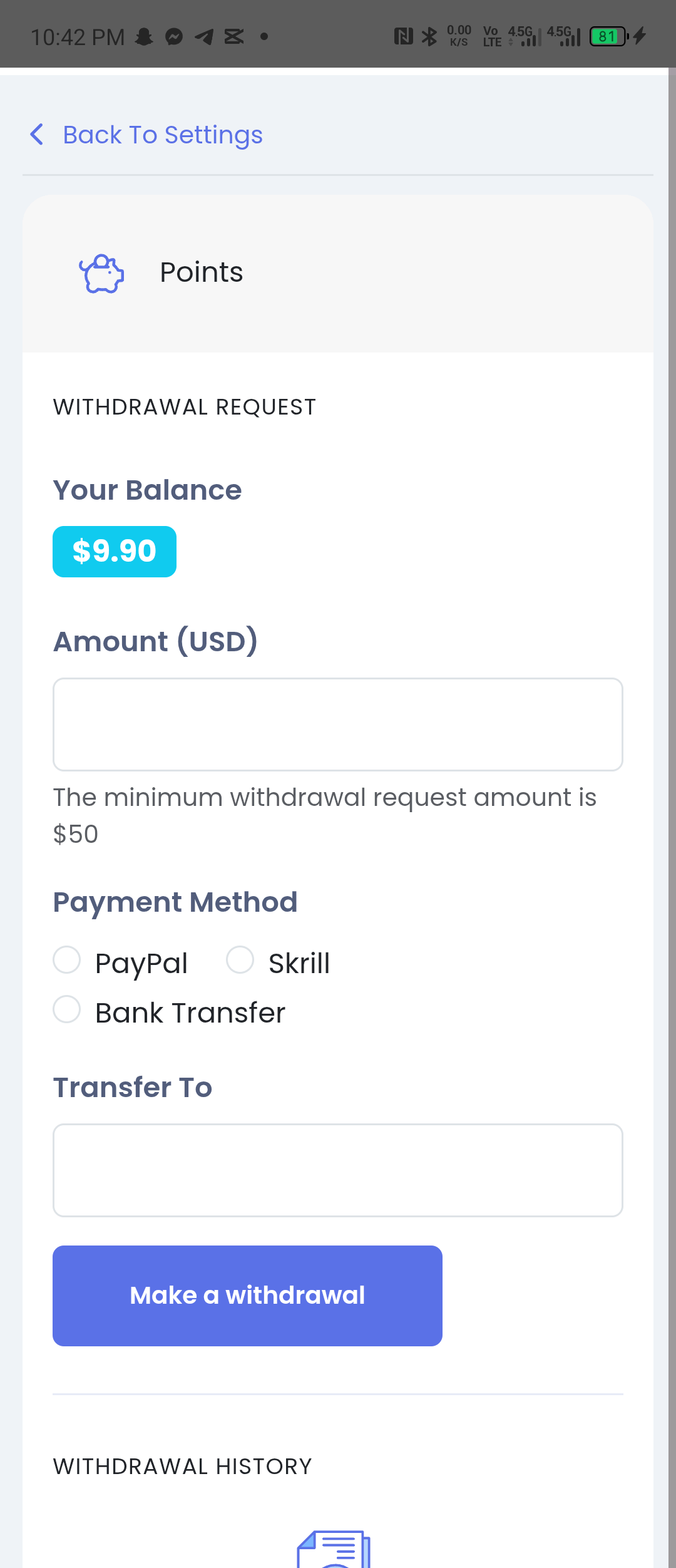
Task: Select PayPal as payment method
Action: point(67,960)
